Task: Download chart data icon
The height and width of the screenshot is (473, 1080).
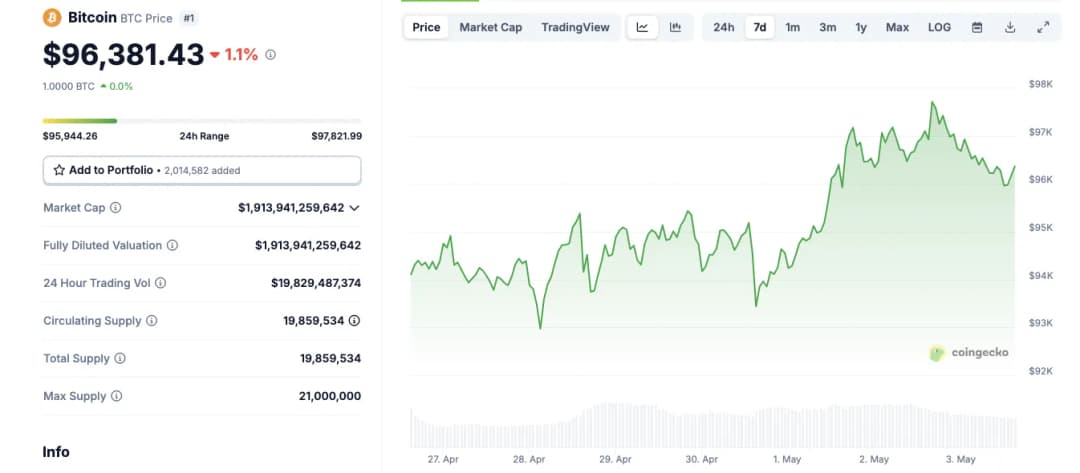Action: tap(1010, 27)
